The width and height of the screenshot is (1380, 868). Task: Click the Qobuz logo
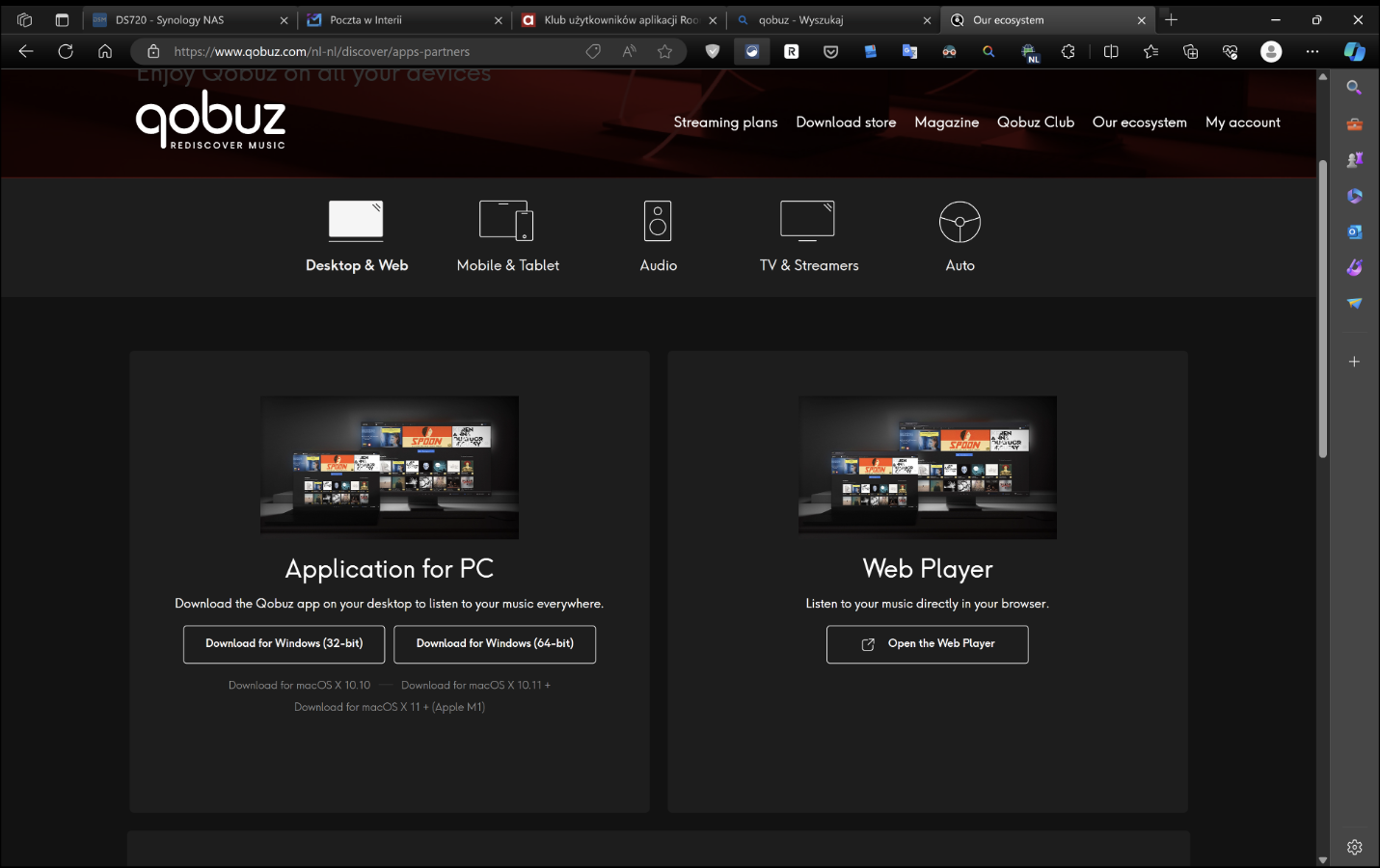[210, 120]
